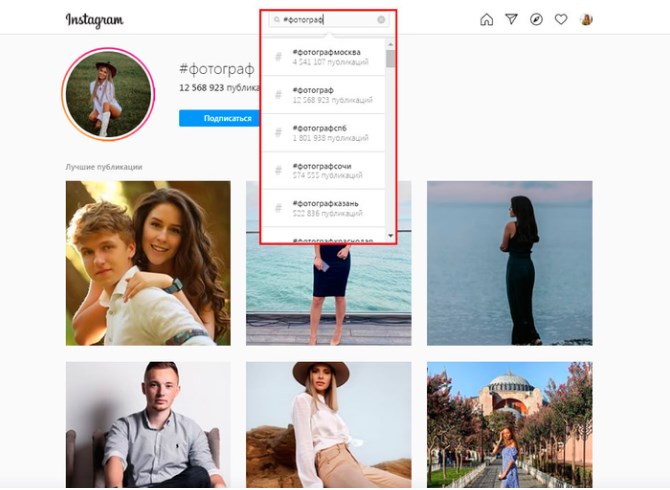
Task: Click the search input containing #фотограф
Action: 330,19
